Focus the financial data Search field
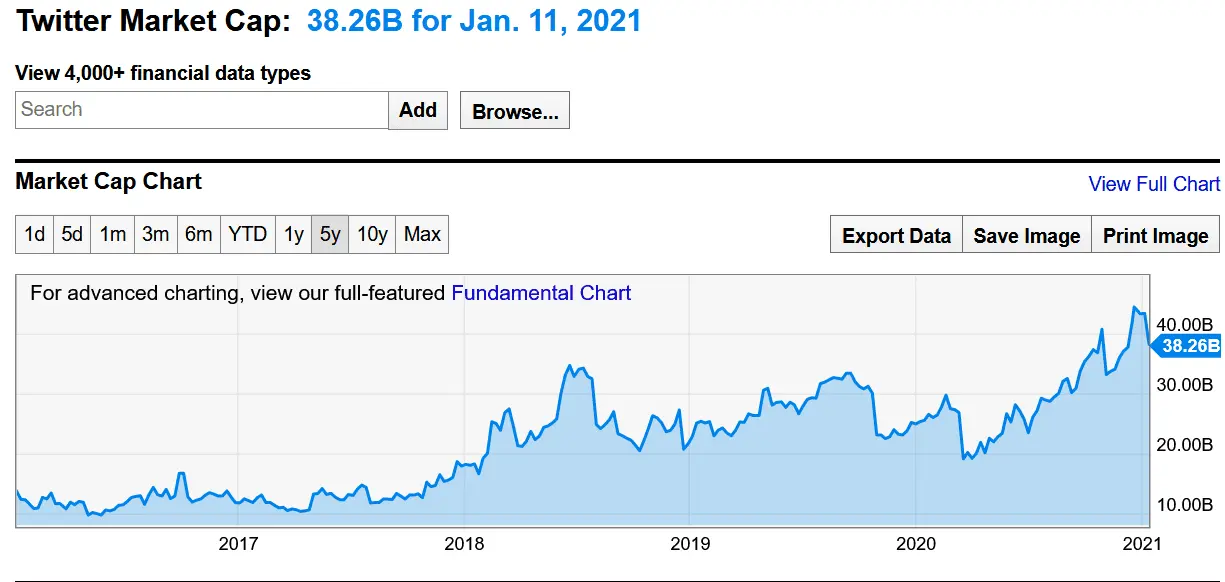Image resolution: width=1225 pixels, height=582 pixels. pos(202,110)
